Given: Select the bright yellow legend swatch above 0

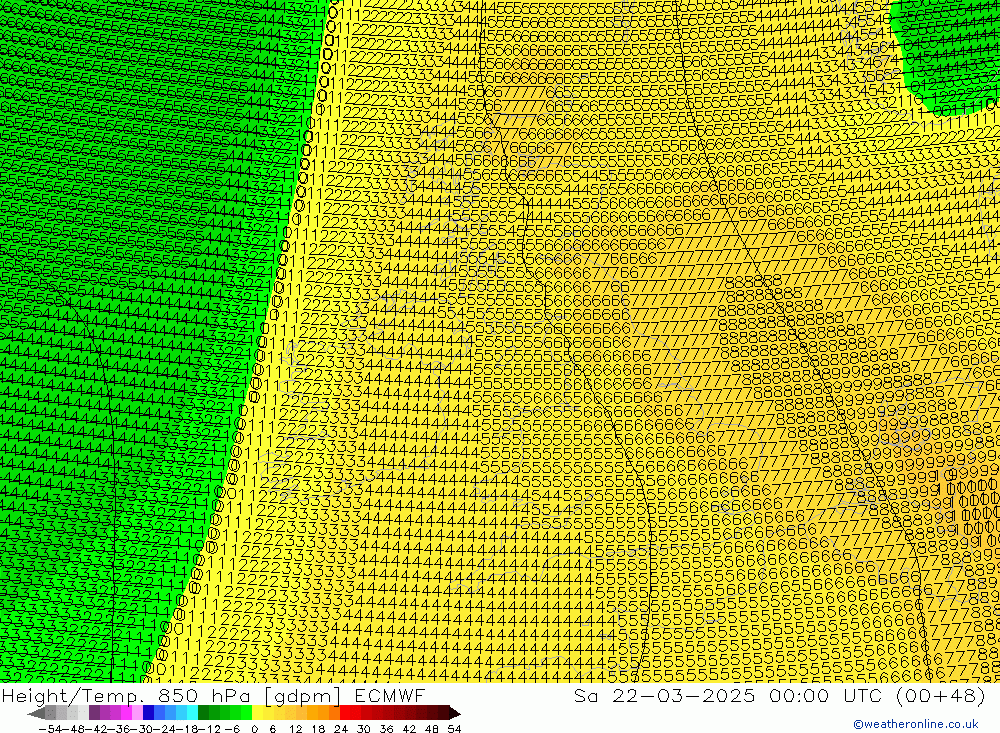Looking at the screenshot, I should tap(257, 713).
